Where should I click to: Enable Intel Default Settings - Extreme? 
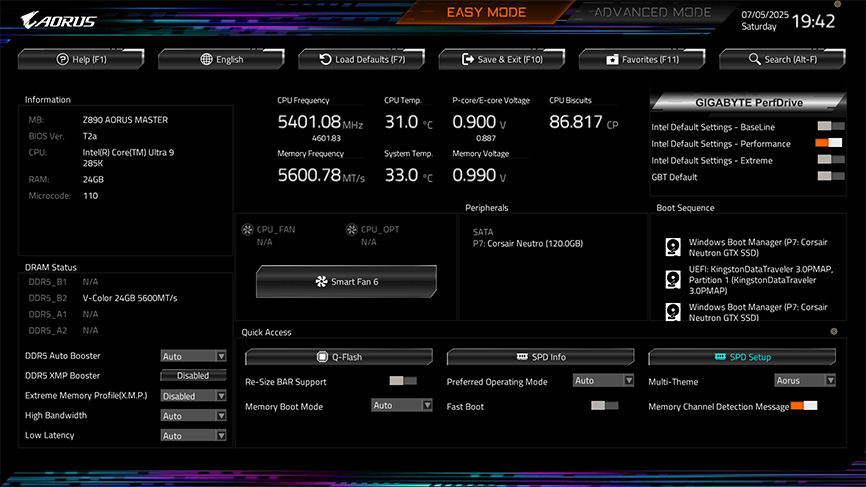pyautogui.click(x=829, y=160)
